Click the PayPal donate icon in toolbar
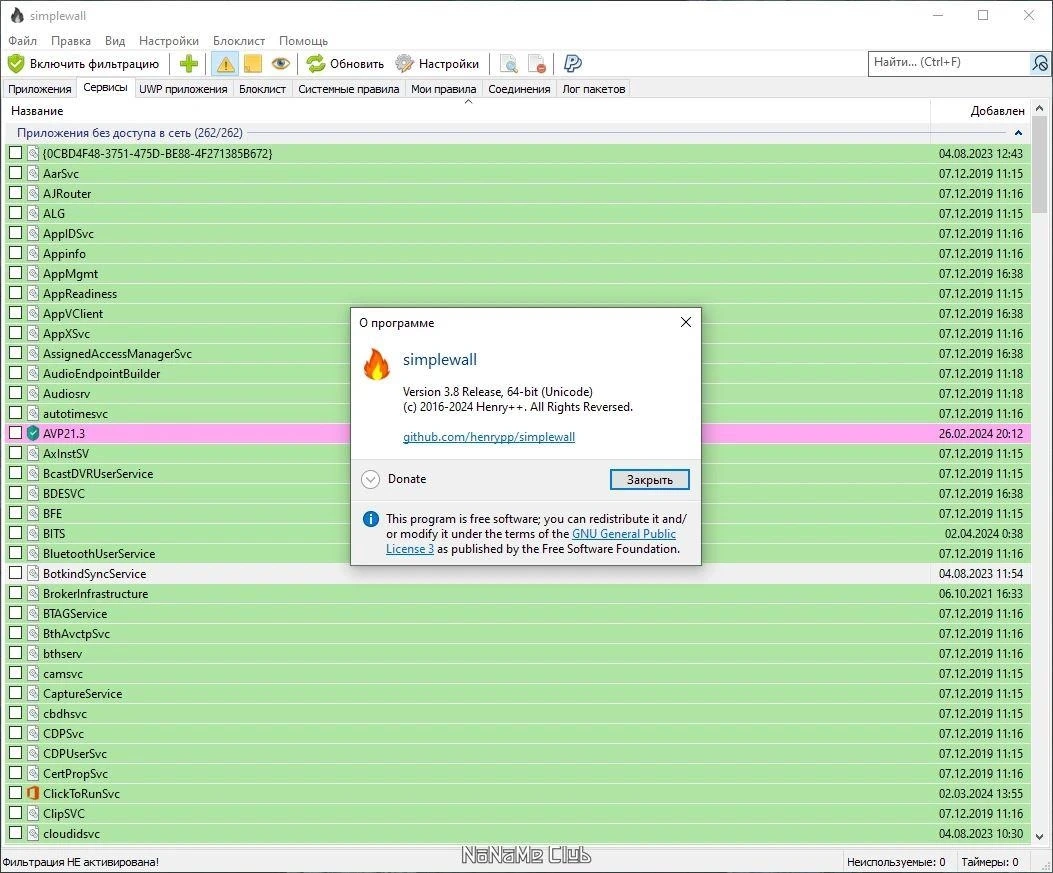 (572, 64)
